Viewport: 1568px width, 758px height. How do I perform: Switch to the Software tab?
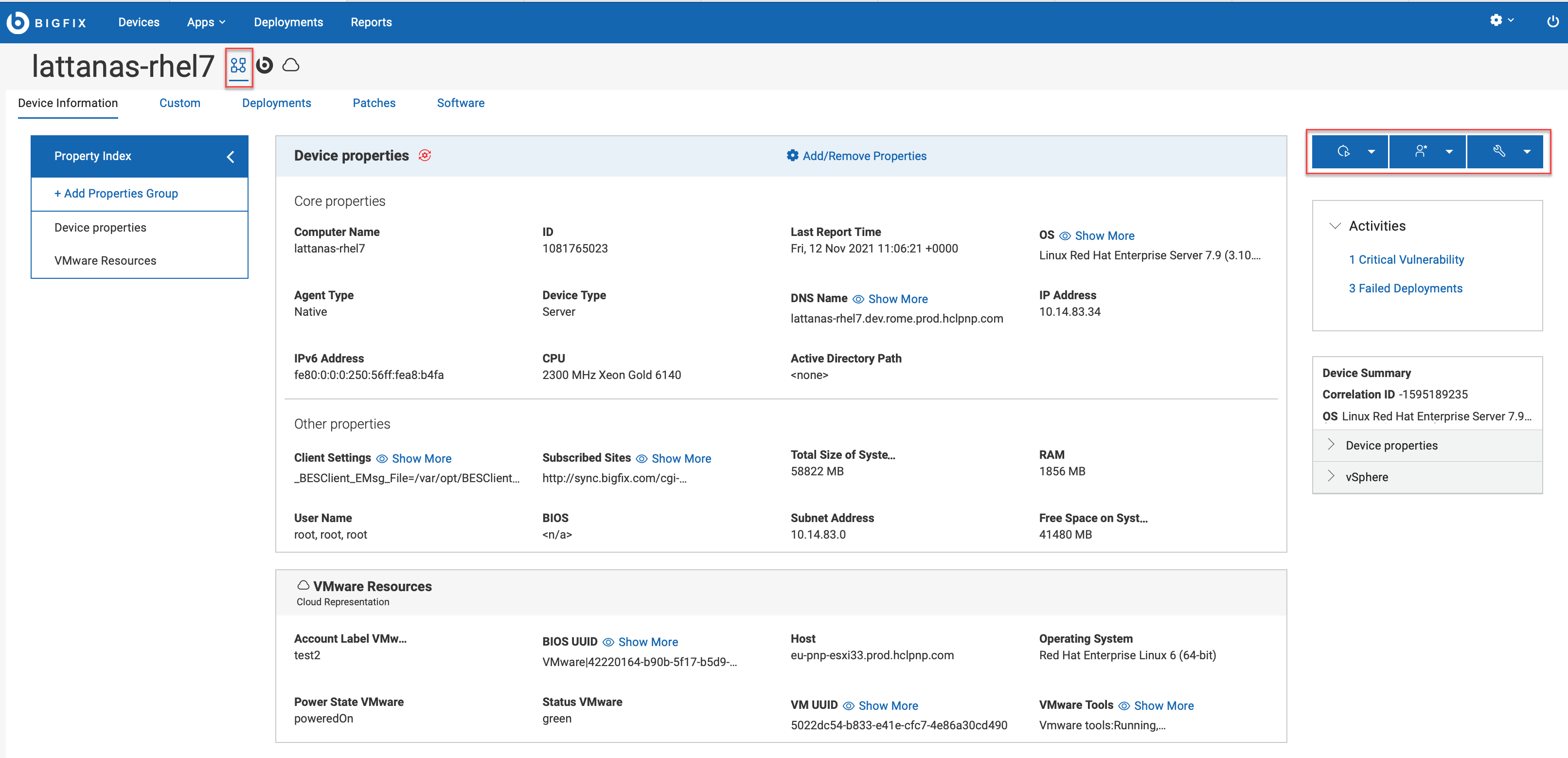pyautogui.click(x=461, y=102)
